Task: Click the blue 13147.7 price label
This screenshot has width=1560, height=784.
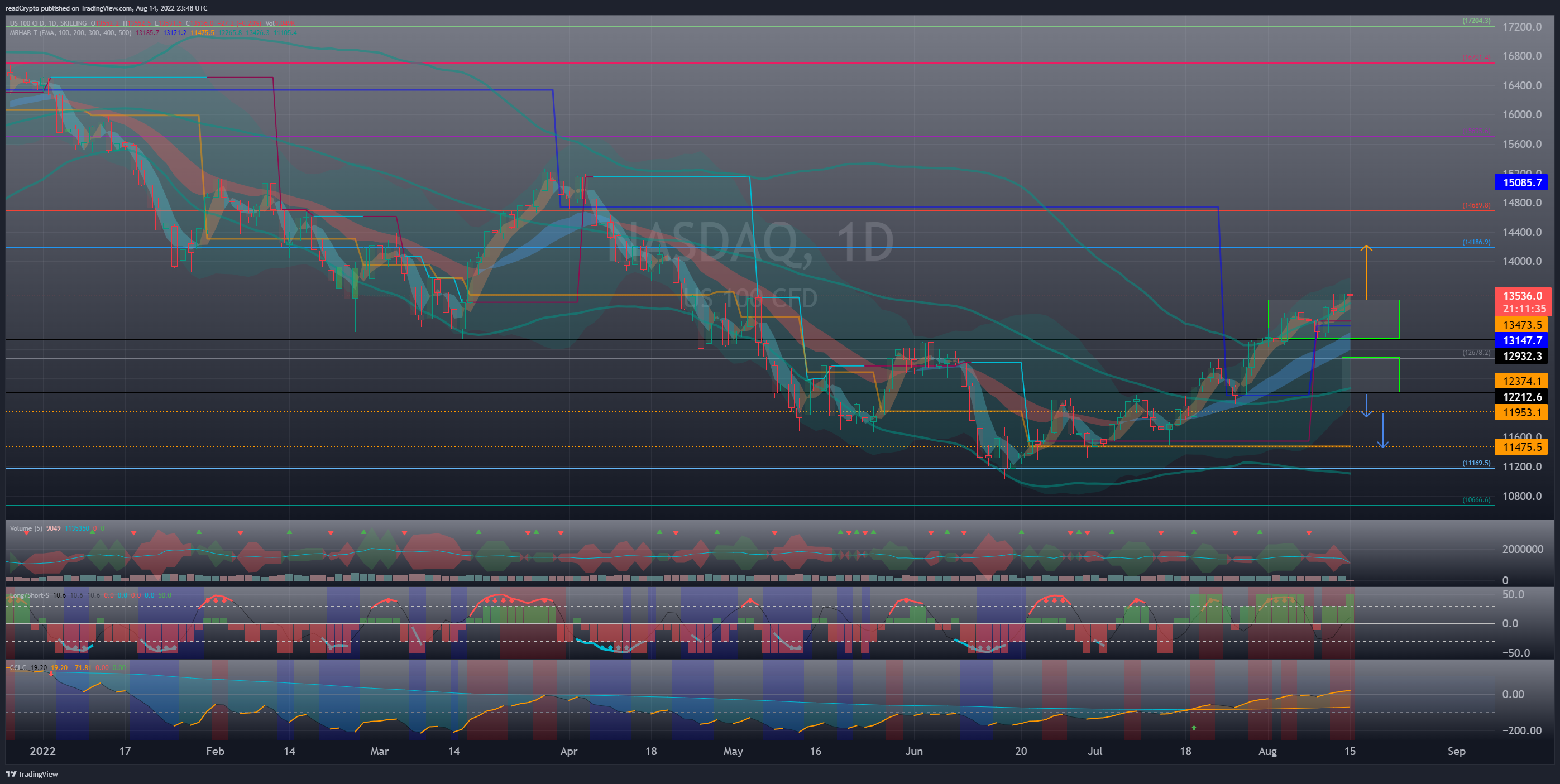Action: click(1520, 340)
